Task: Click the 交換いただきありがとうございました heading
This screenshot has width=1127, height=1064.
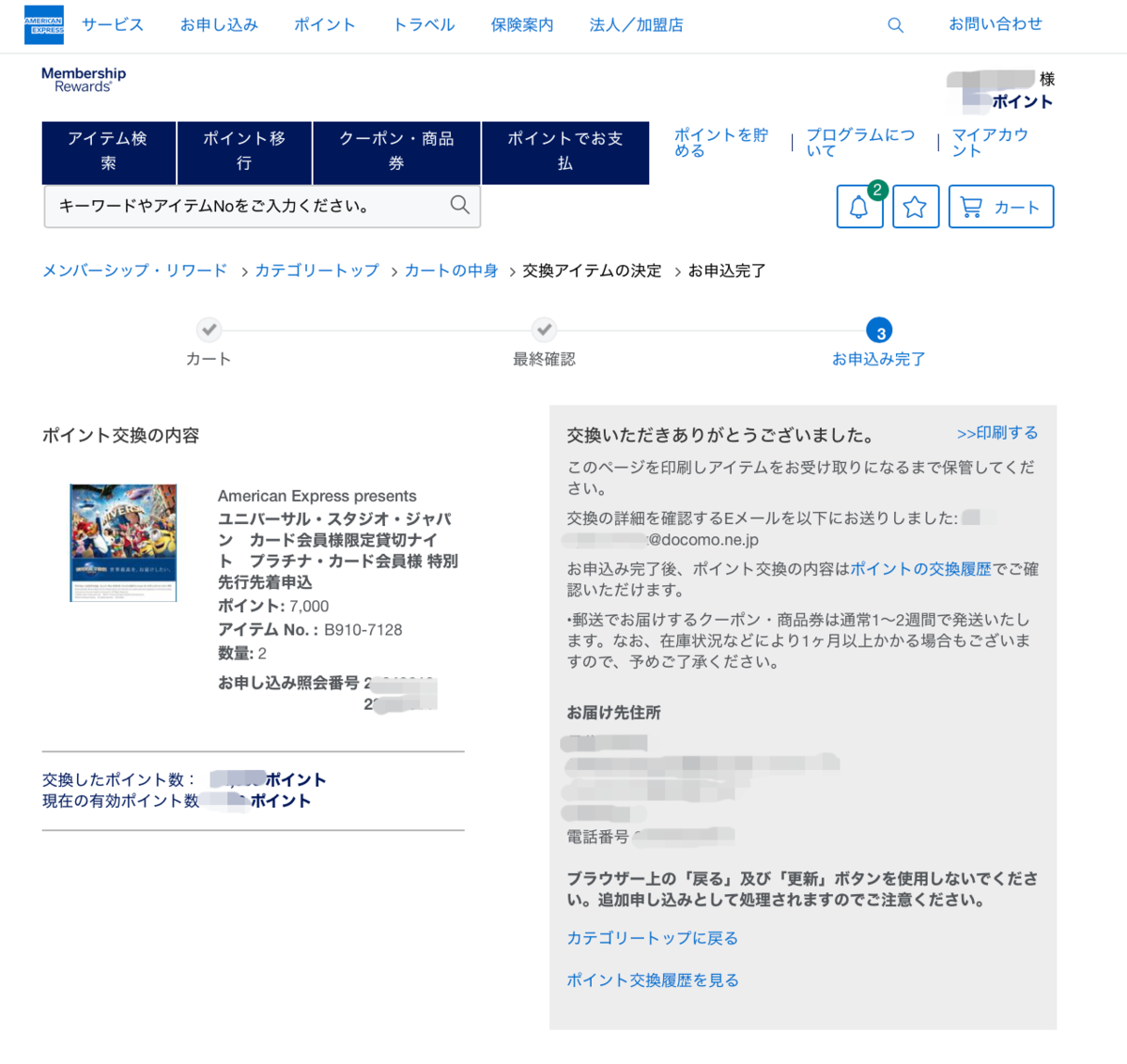Action: coord(719,436)
